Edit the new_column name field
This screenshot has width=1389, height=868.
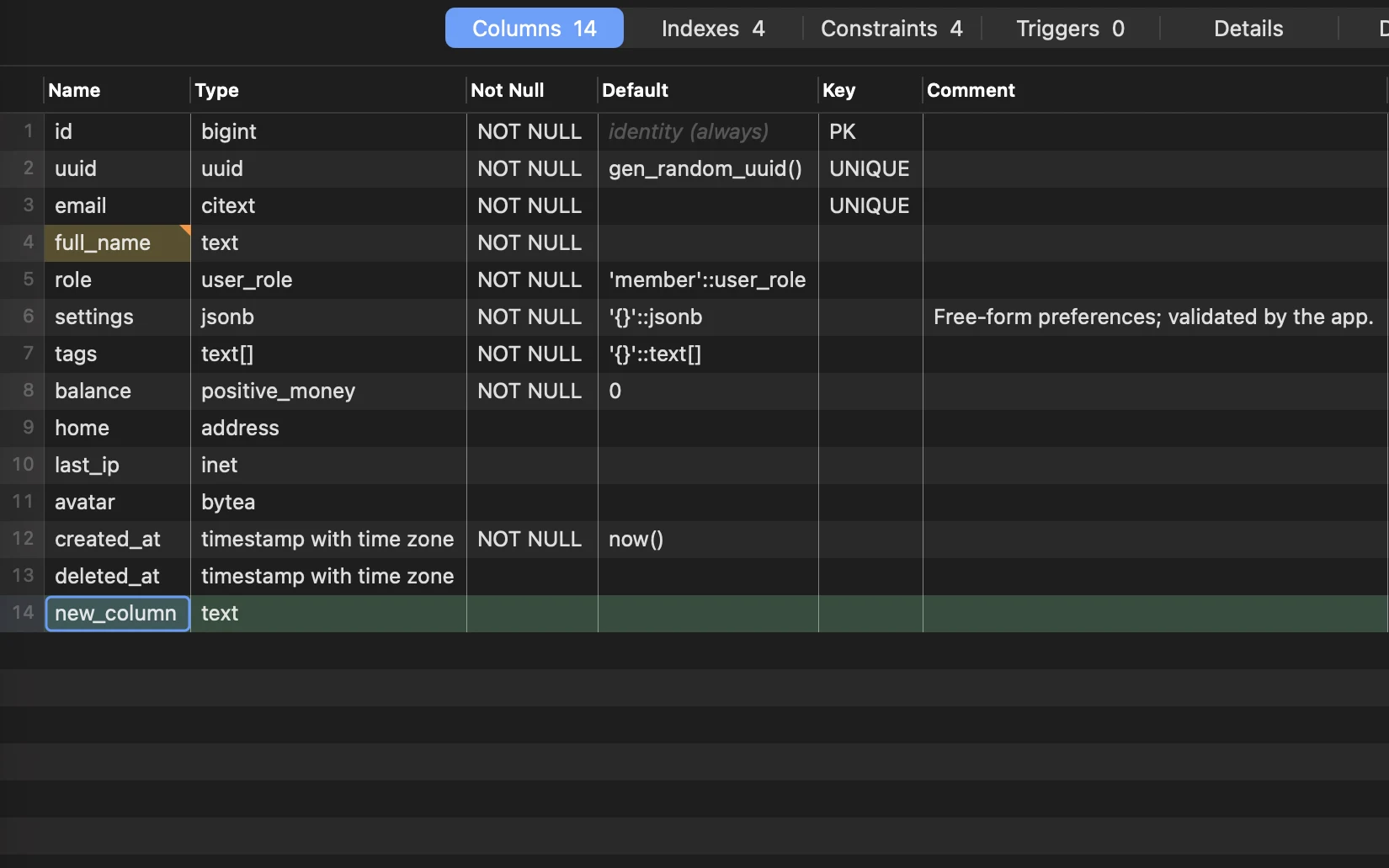click(x=117, y=613)
